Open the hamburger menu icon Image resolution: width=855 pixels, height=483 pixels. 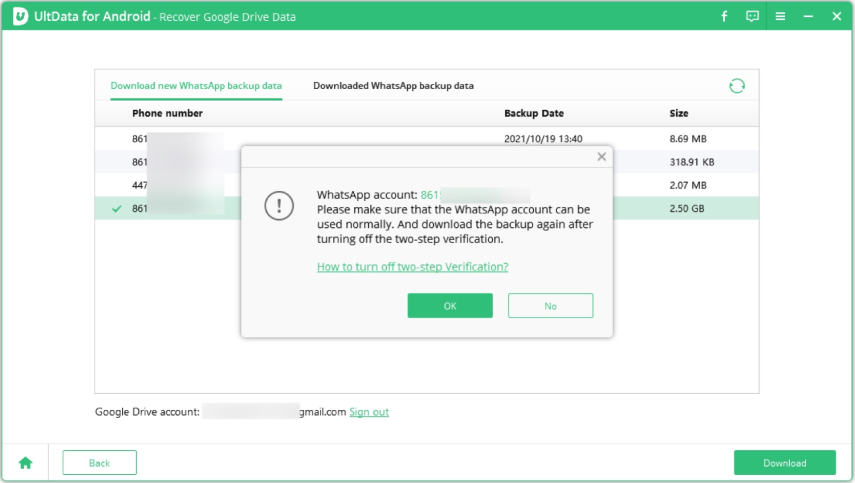780,16
